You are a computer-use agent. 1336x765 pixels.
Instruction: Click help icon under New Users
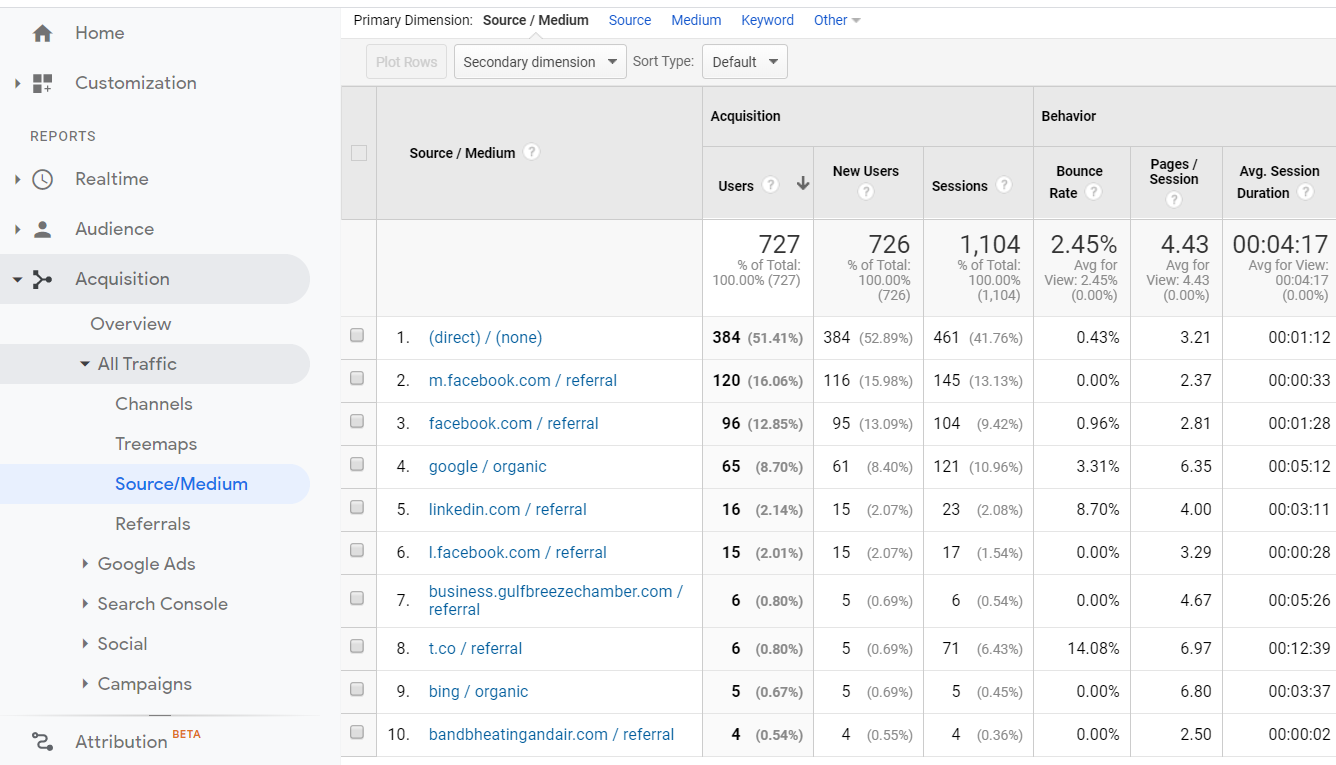(866, 192)
